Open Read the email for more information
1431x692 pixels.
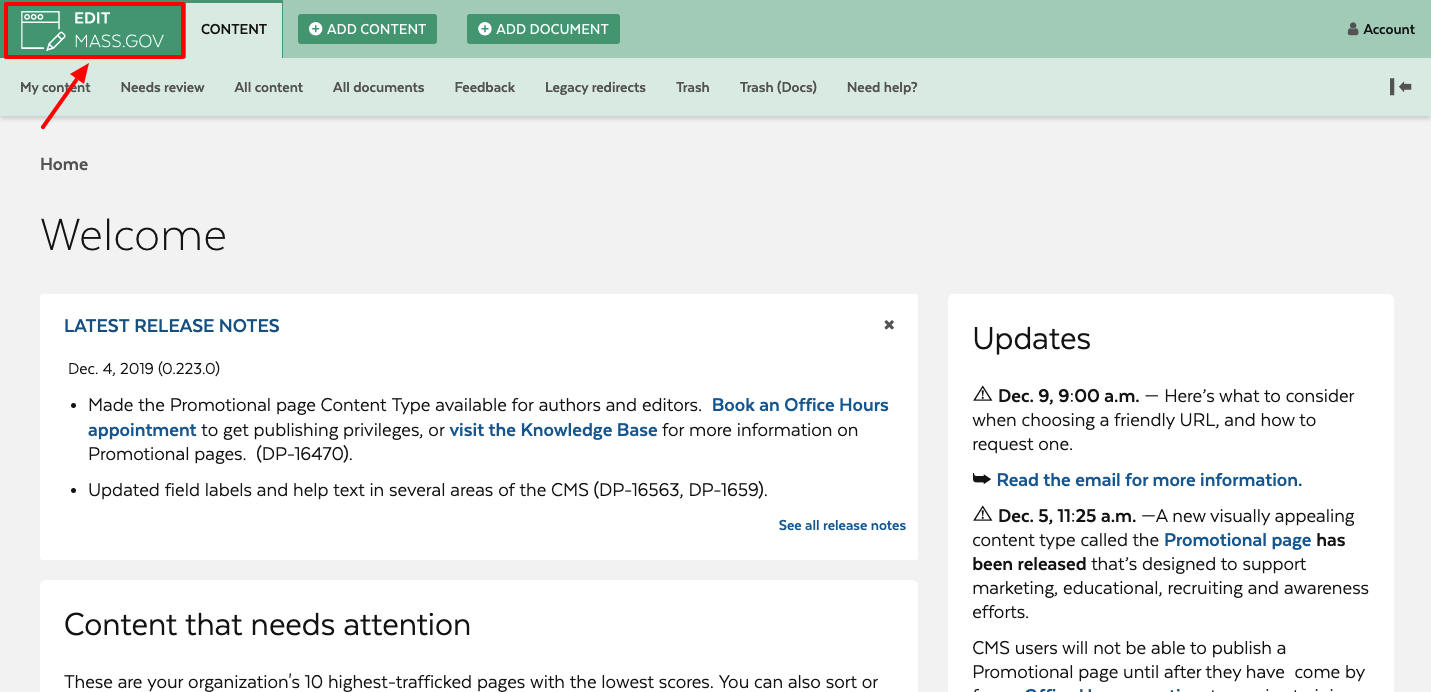coord(1149,480)
